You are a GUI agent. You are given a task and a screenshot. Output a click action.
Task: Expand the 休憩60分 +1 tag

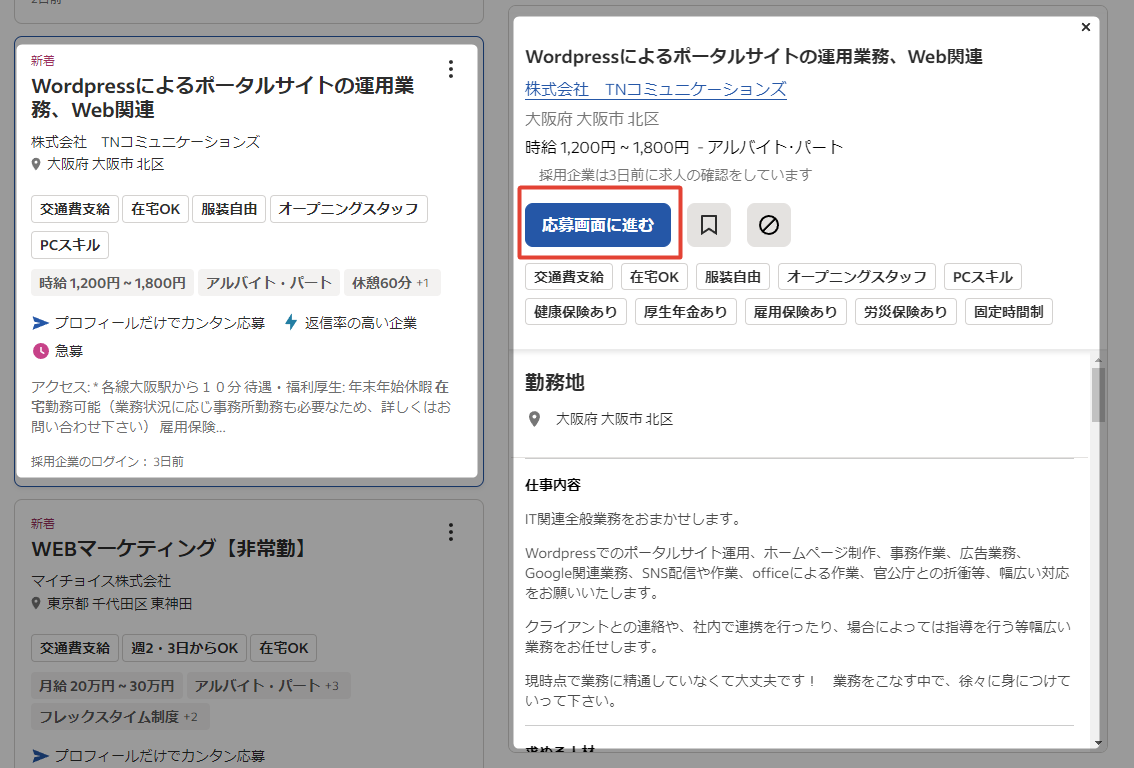click(393, 282)
